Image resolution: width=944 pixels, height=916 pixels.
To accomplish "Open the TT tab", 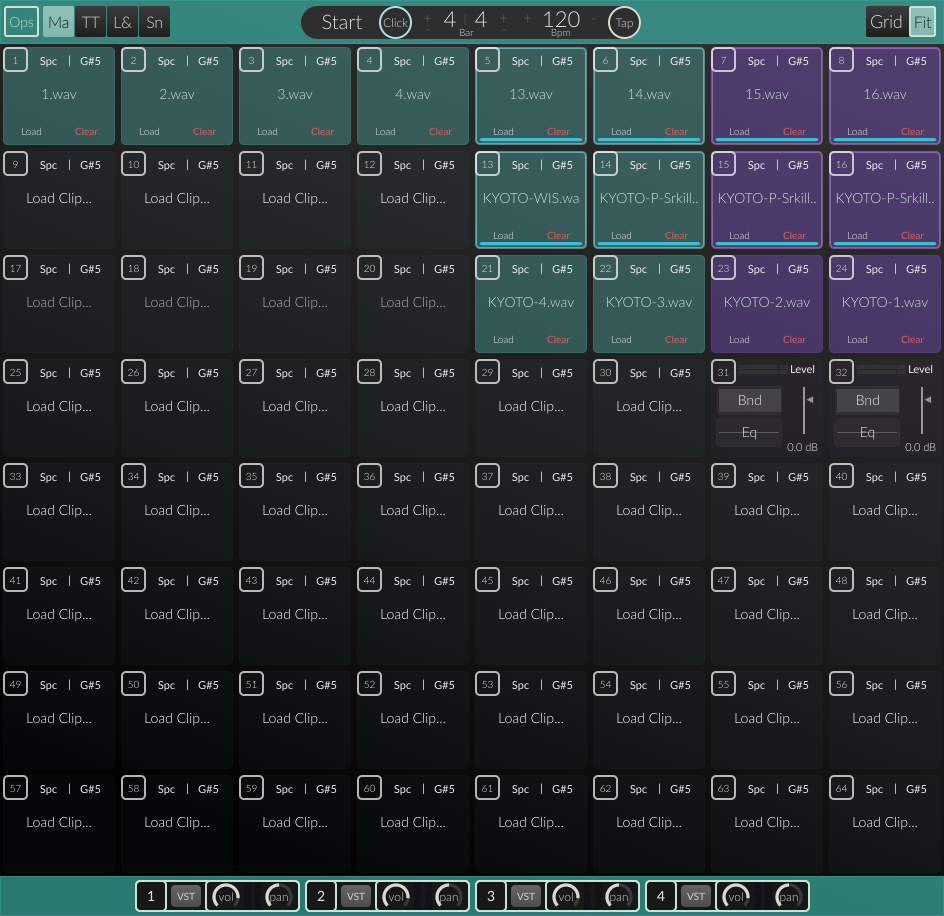I will (x=90, y=22).
